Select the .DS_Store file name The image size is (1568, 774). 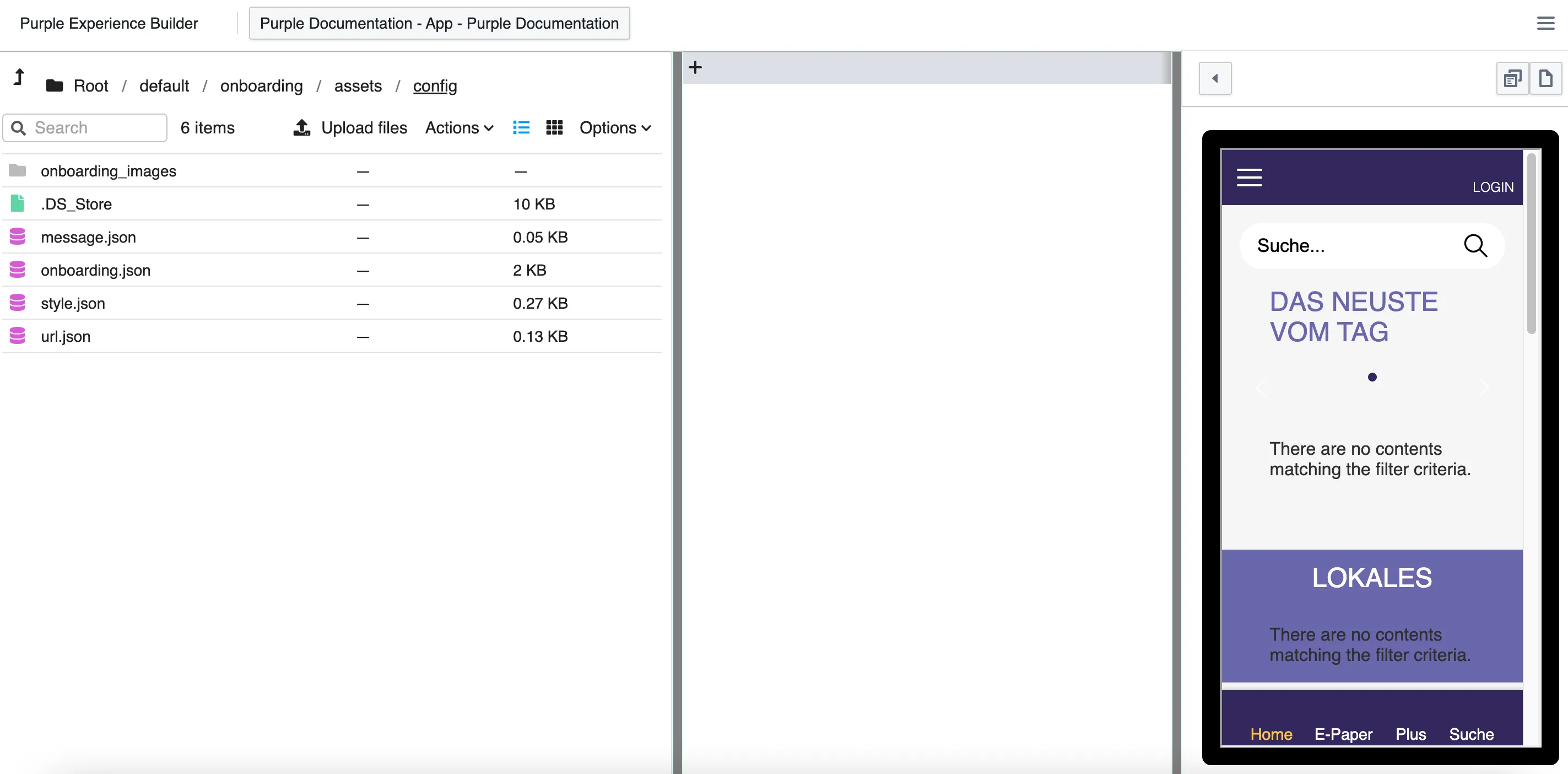(x=76, y=204)
